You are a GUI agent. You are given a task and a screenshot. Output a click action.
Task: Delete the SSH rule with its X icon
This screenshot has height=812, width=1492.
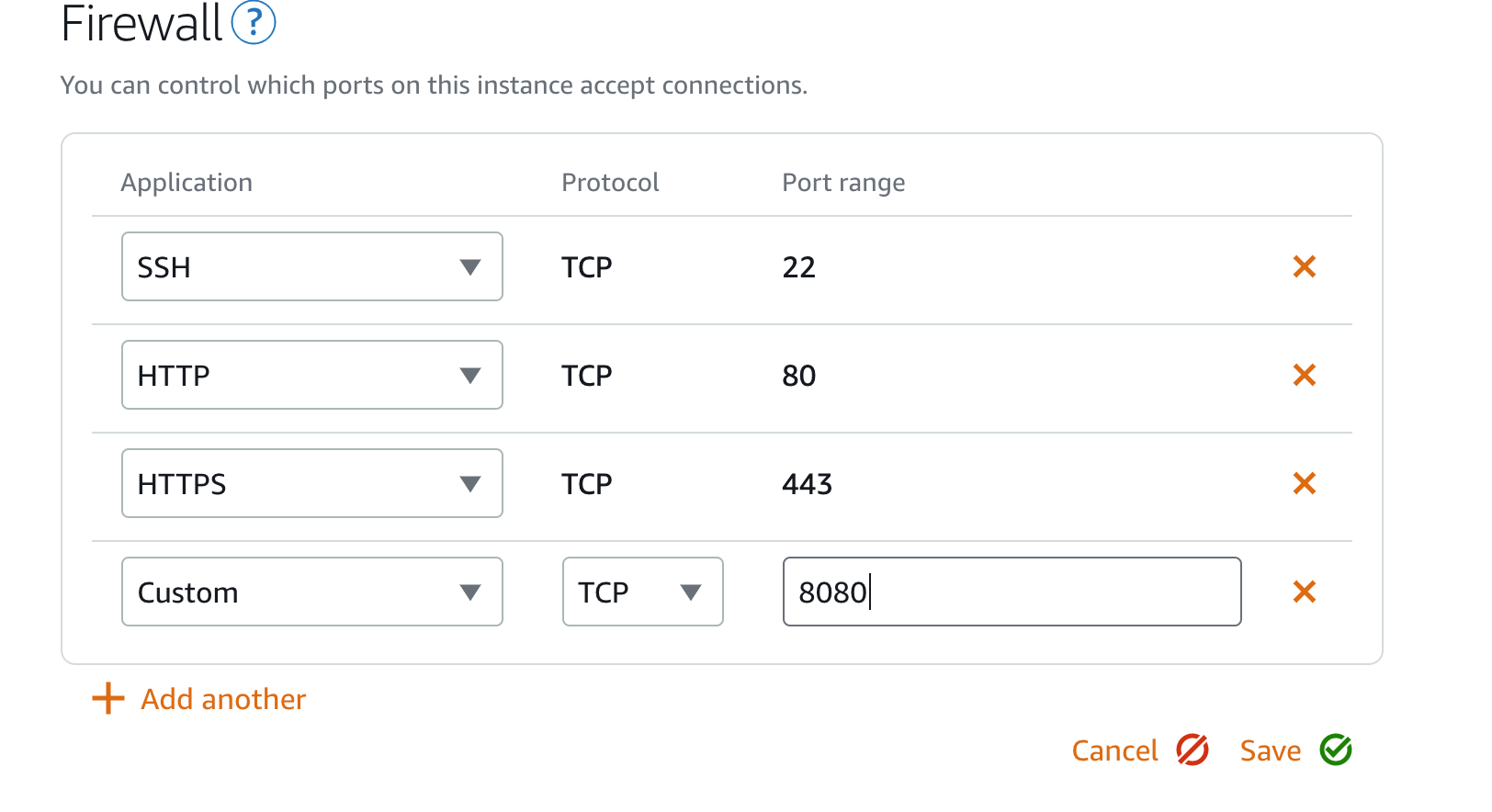pyautogui.click(x=1304, y=266)
